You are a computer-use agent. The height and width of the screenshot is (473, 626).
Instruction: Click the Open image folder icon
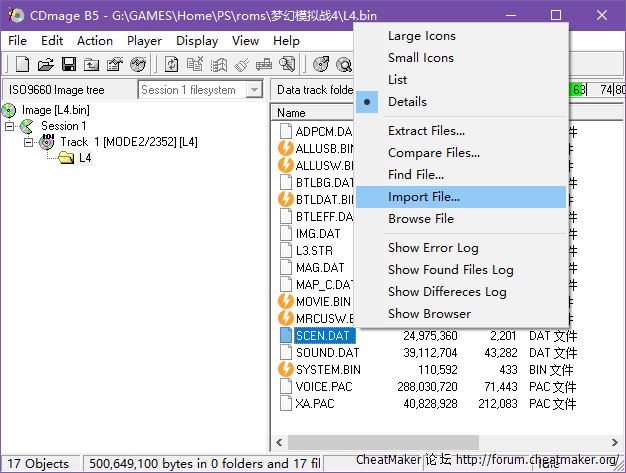click(x=45, y=64)
